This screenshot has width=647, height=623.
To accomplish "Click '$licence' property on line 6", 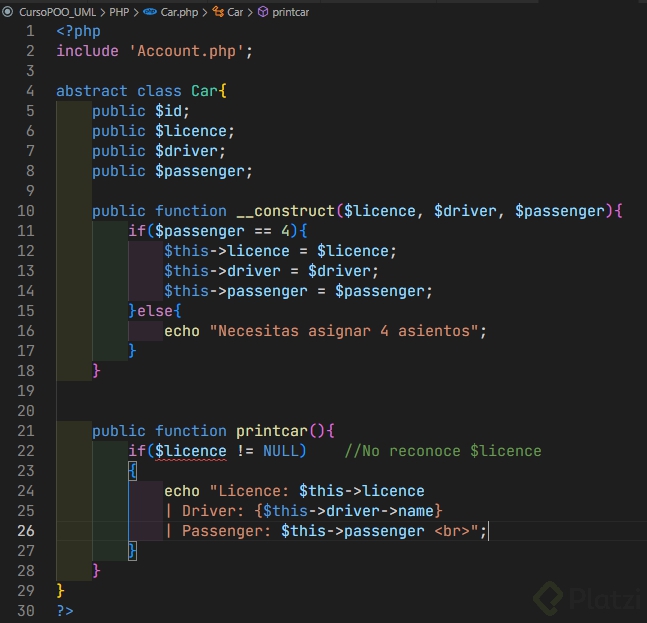I will coord(191,131).
